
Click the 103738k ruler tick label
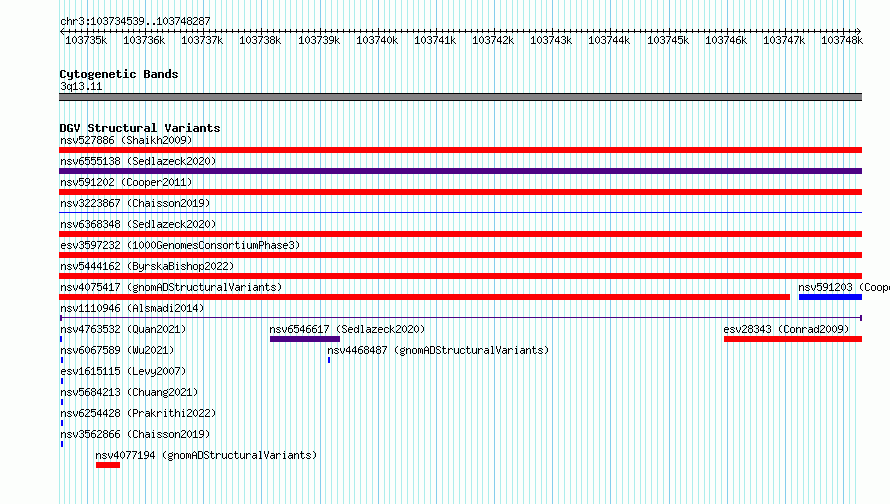tap(260, 40)
